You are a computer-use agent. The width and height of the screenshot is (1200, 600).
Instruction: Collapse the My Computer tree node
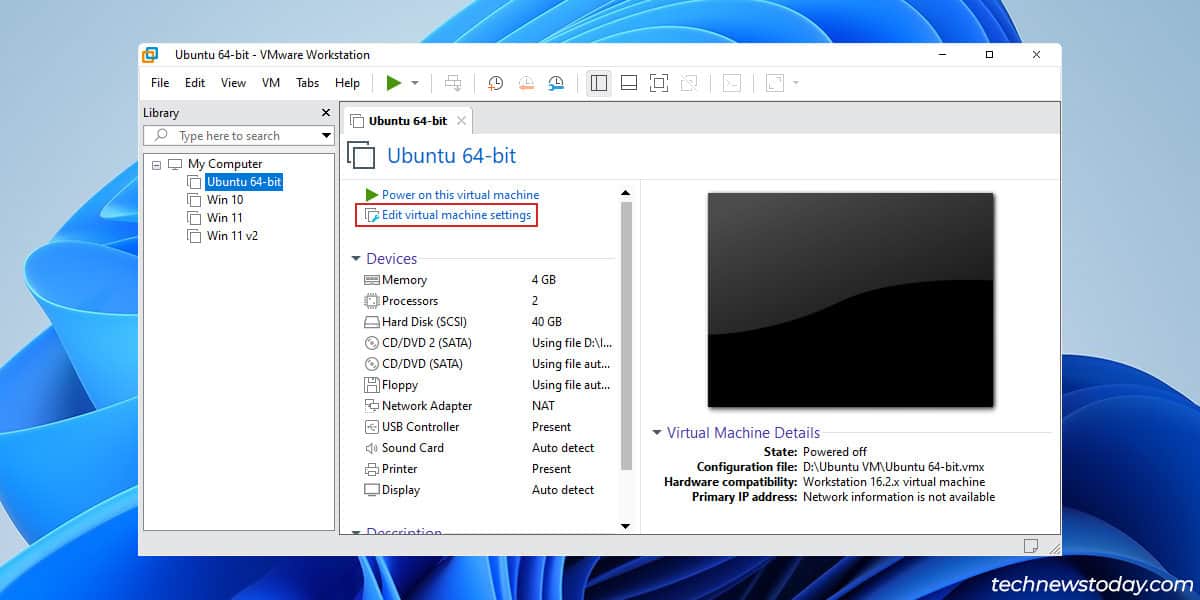tap(156, 164)
